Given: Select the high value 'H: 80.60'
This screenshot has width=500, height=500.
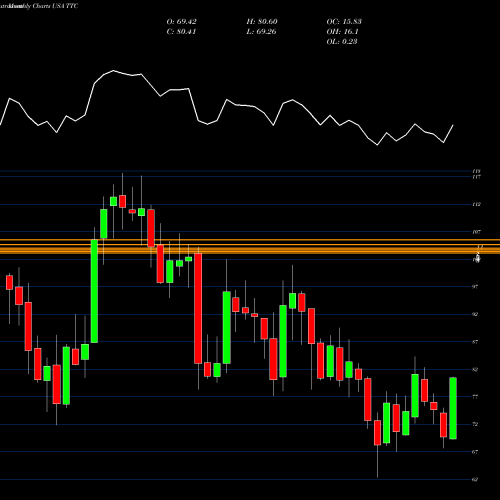Looking at the screenshot, I should pos(262,22).
